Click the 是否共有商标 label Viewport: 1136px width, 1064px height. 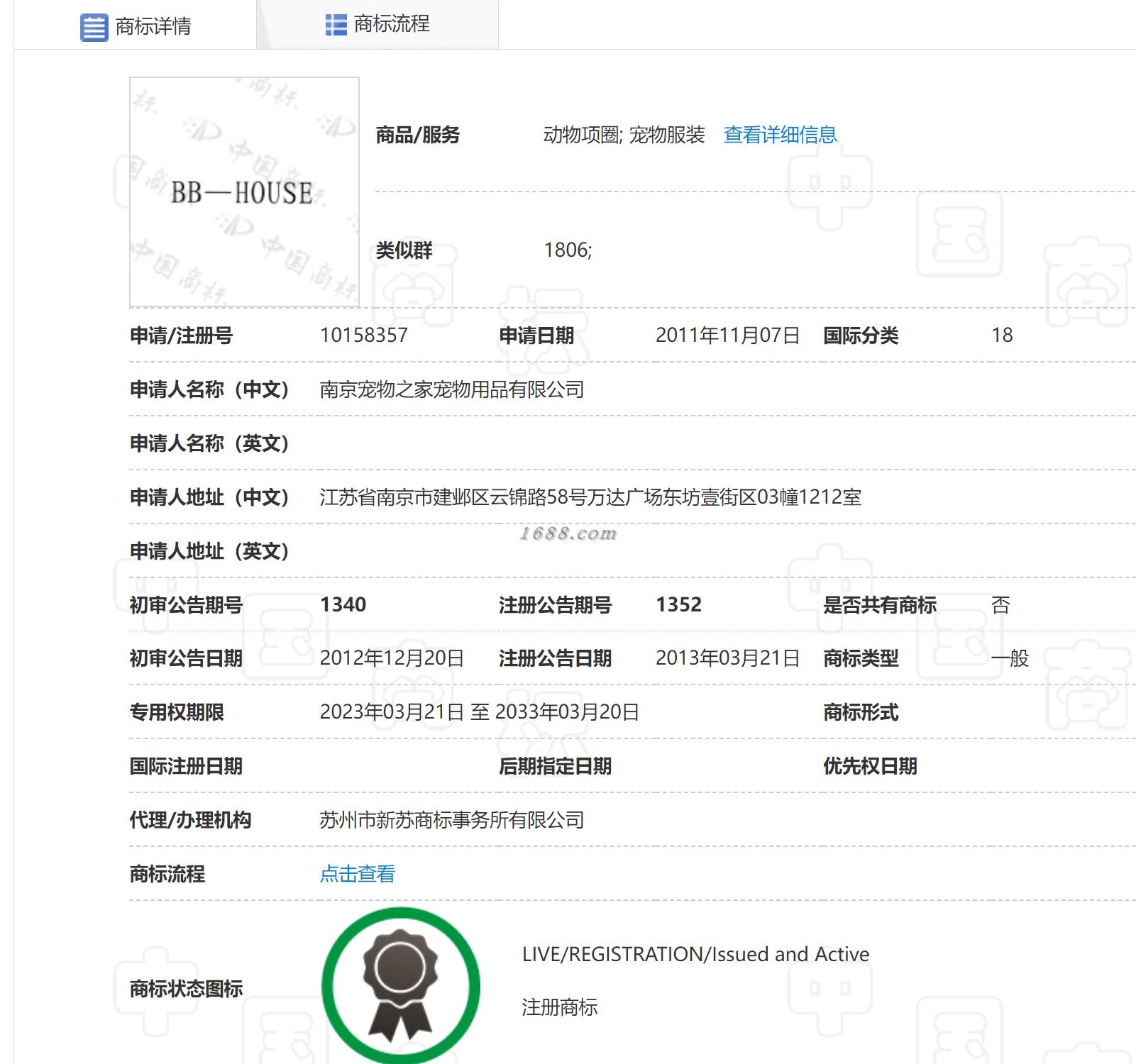[880, 605]
